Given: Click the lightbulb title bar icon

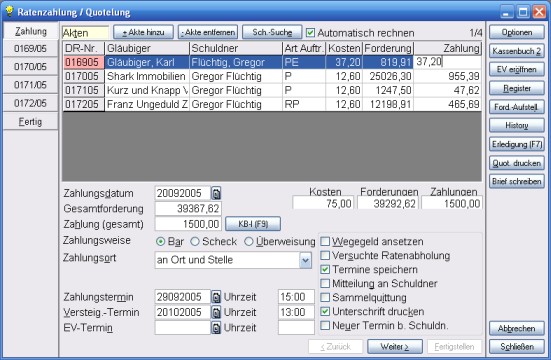Looking at the screenshot, I should coord(9,11).
